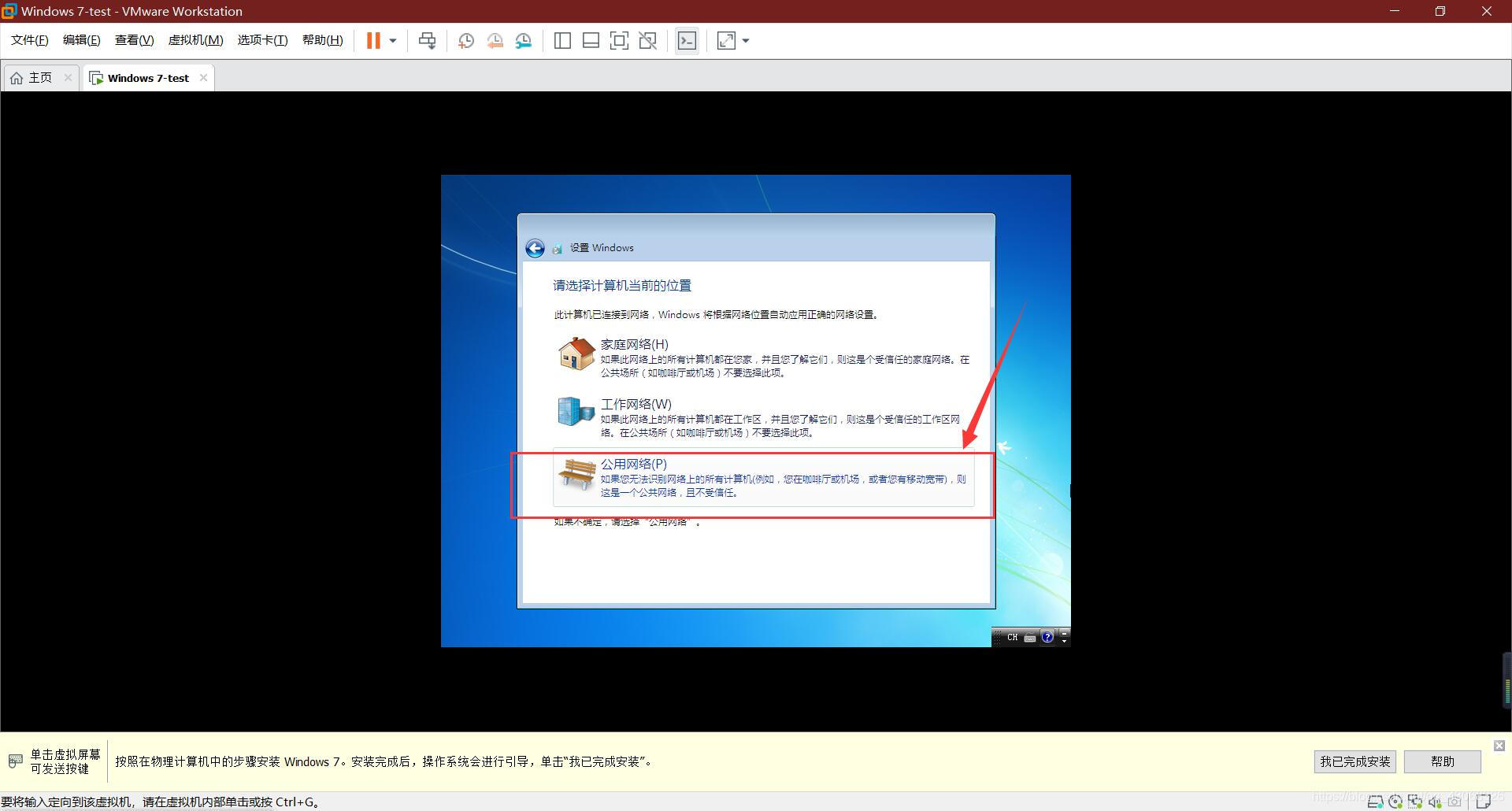Screen dimensions: 1512x811
Task: Click the hard disk status icon
Action: coord(1376,802)
